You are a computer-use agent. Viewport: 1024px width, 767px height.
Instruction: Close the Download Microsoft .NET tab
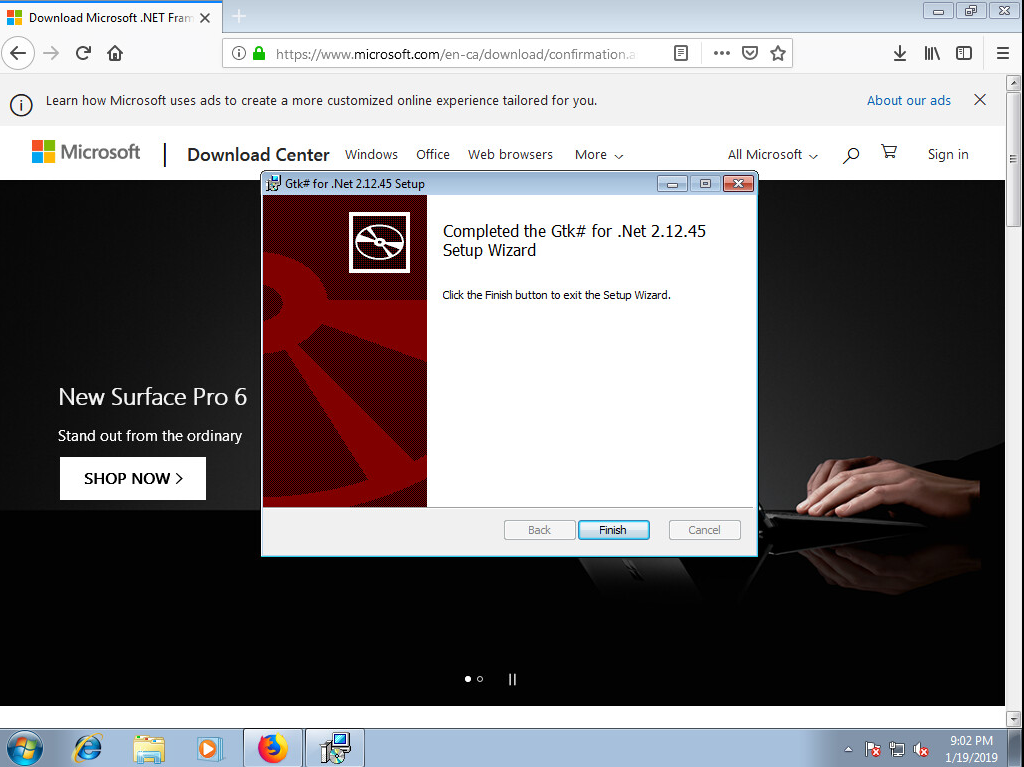[205, 18]
